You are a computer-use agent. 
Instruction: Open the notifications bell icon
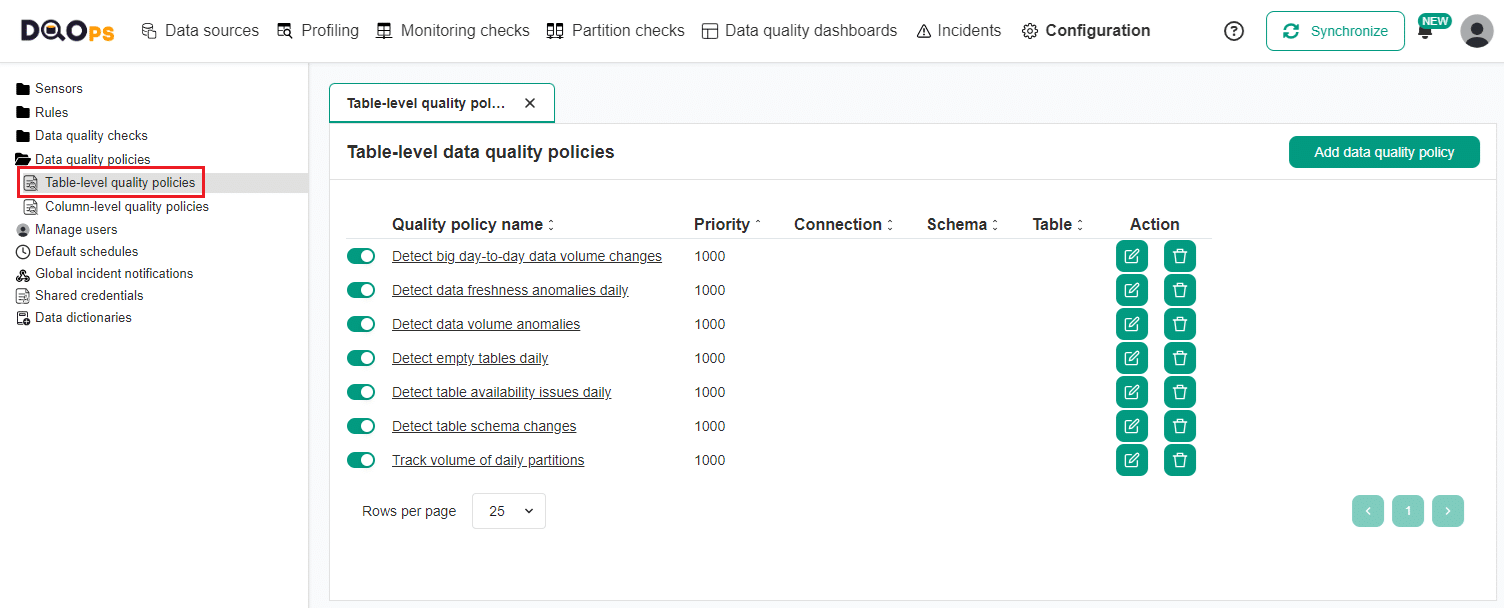(1425, 32)
